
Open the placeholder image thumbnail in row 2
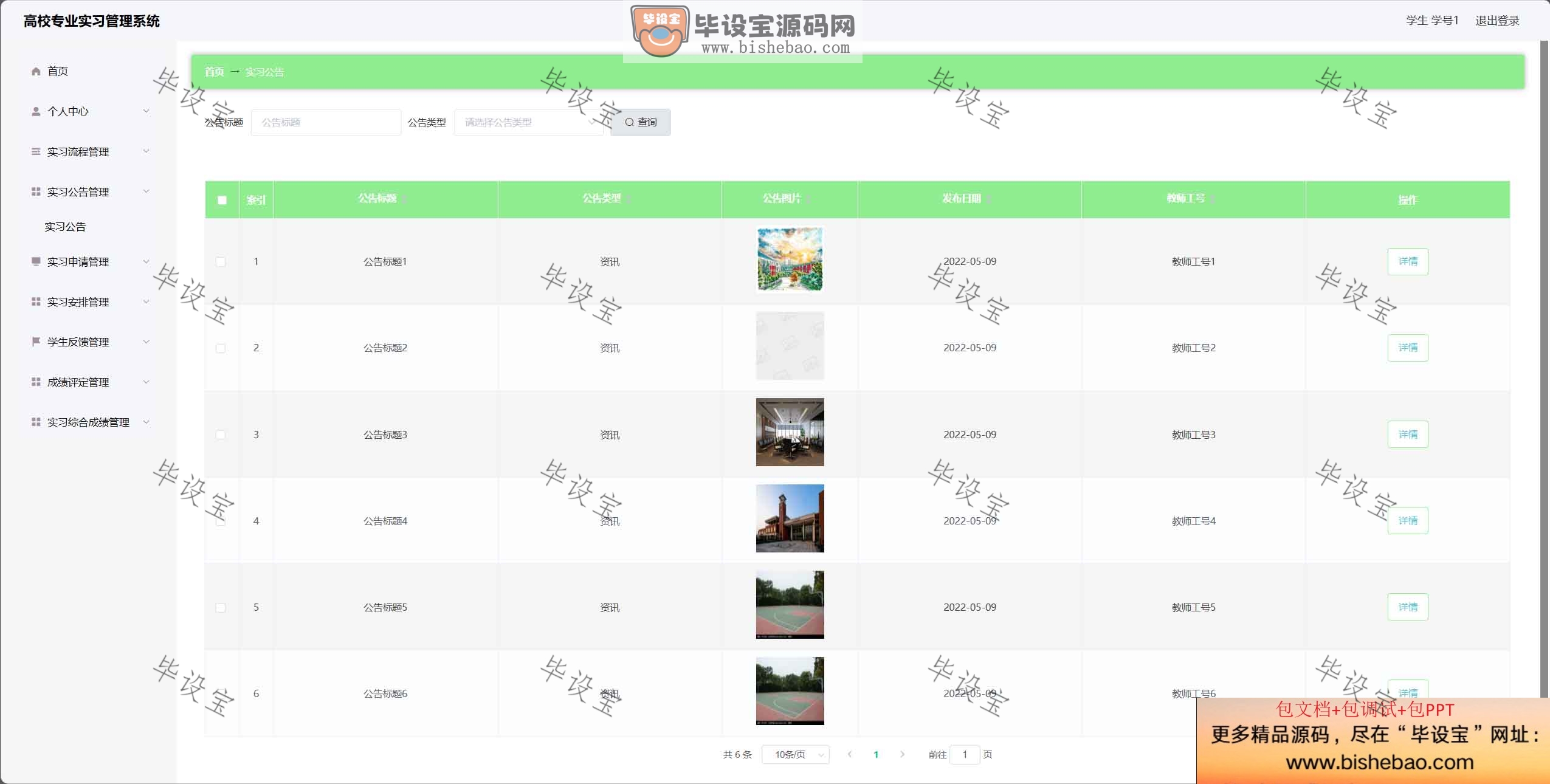(x=790, y=346)
